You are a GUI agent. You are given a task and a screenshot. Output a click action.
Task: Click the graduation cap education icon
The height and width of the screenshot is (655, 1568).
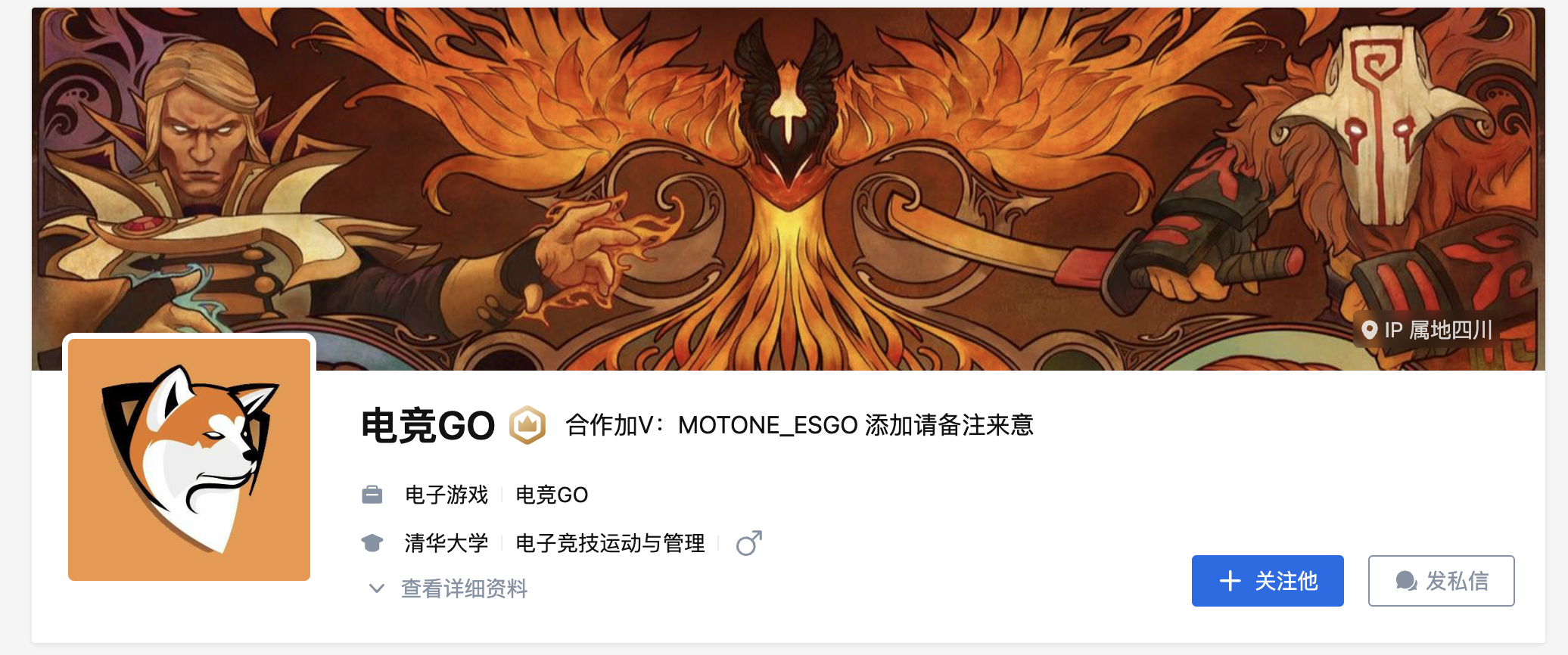tap(372, 543)
